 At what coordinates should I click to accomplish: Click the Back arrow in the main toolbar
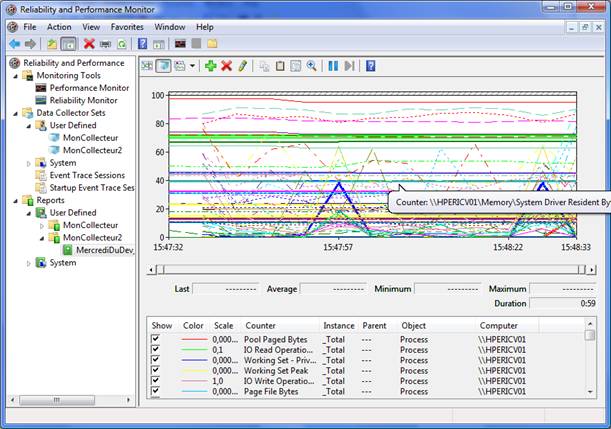[15, 44]
